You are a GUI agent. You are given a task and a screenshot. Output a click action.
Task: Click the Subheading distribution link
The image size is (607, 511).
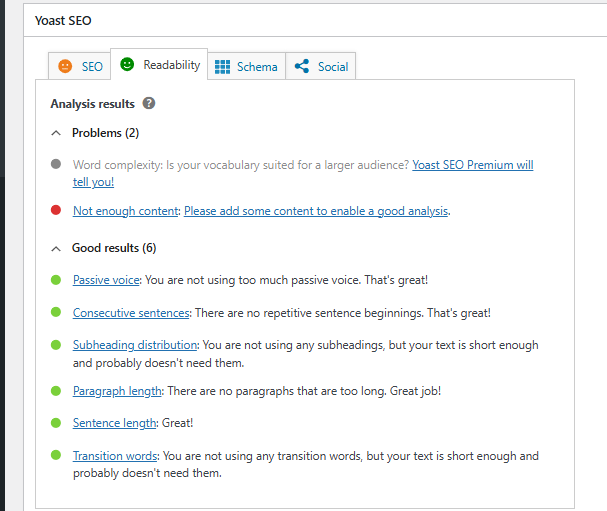135,345
